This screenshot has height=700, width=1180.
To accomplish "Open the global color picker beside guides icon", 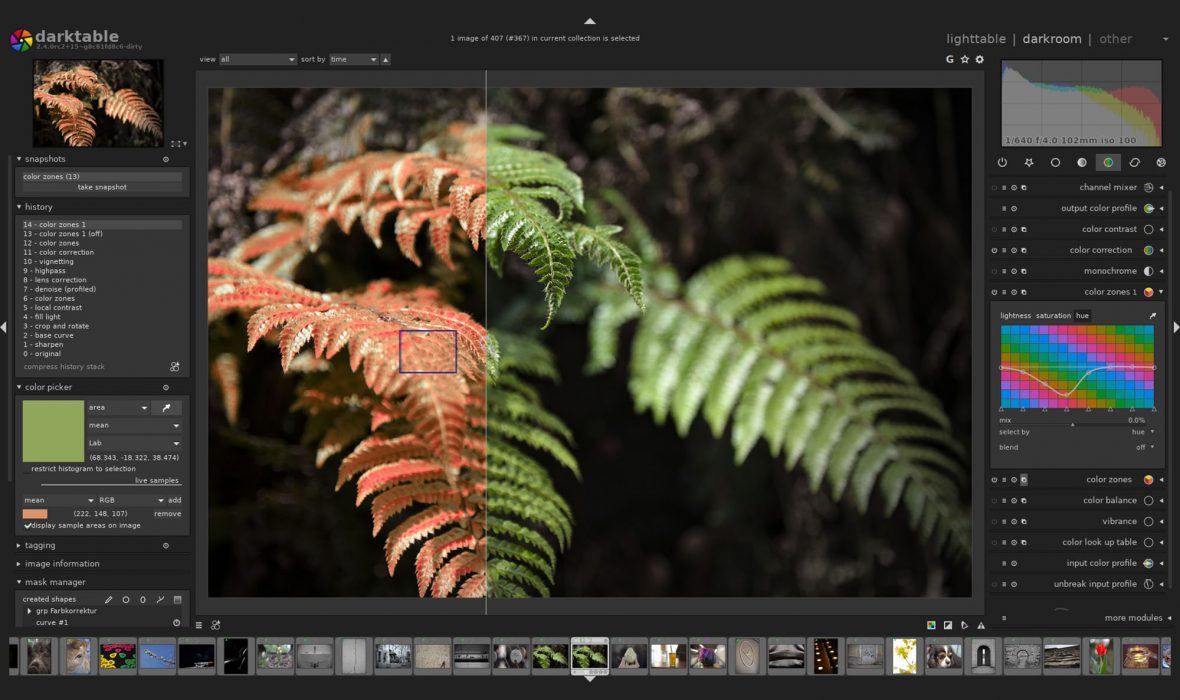I will click(x=965, y=59).
